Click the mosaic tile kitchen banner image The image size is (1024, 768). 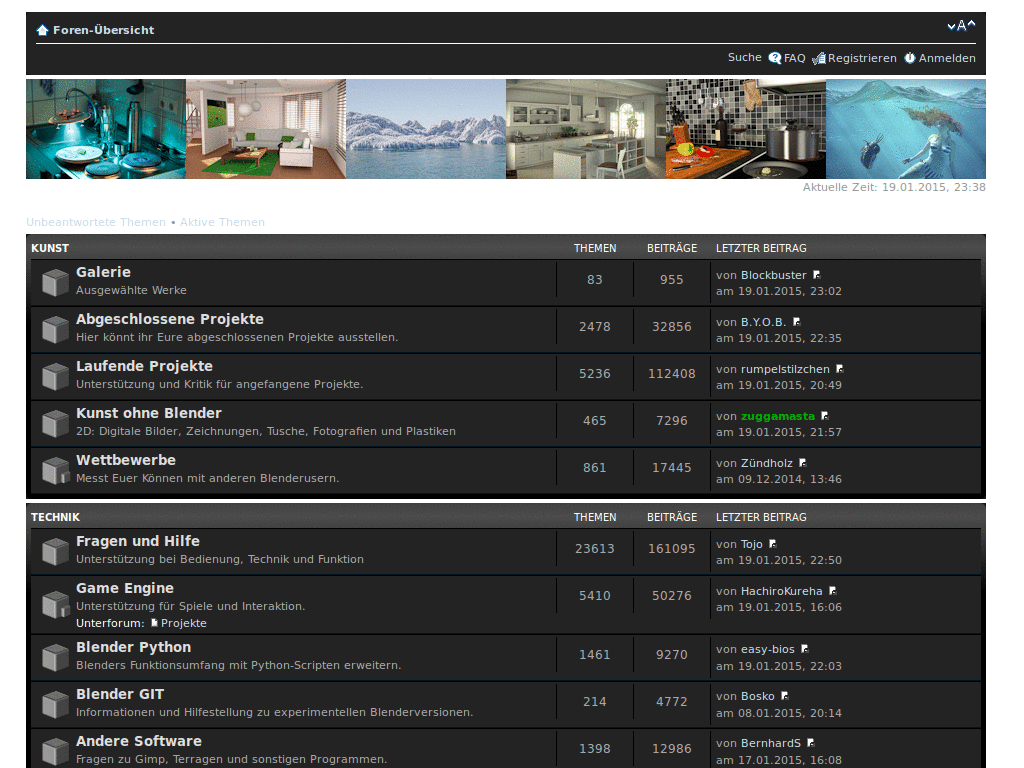[x=746, y=129]
